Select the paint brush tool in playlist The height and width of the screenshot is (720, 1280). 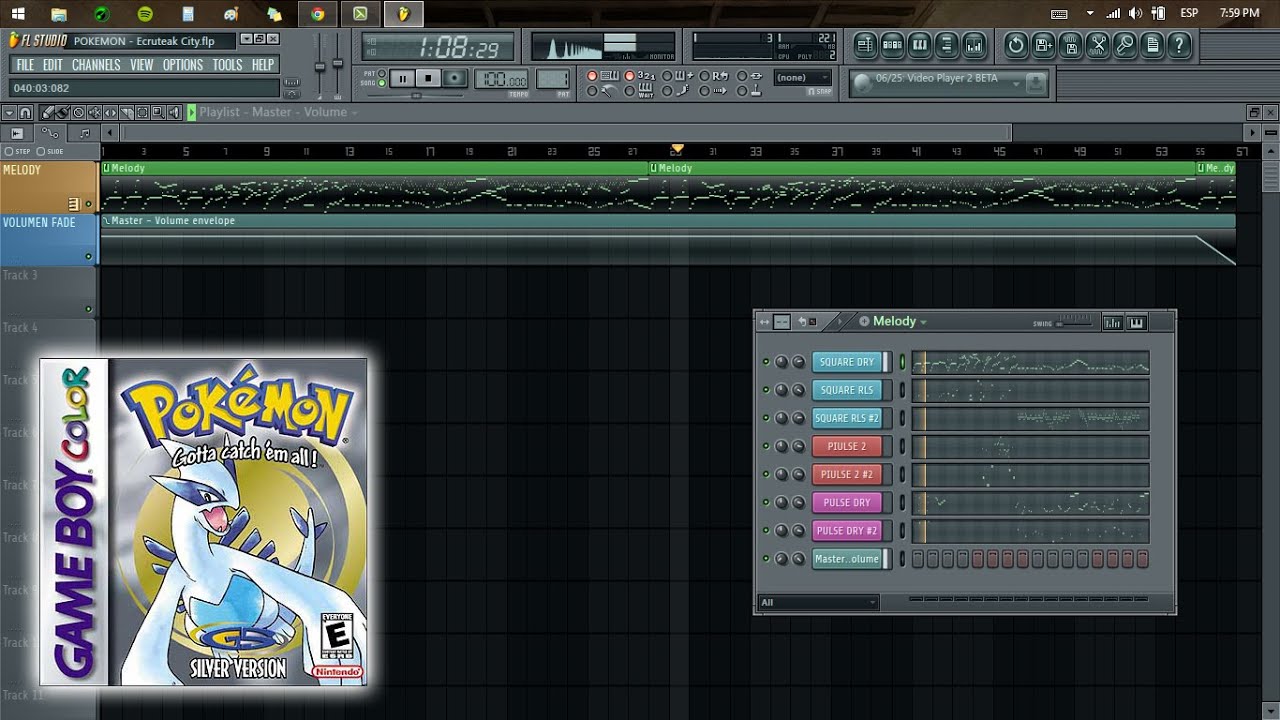(x=62, y=113)
